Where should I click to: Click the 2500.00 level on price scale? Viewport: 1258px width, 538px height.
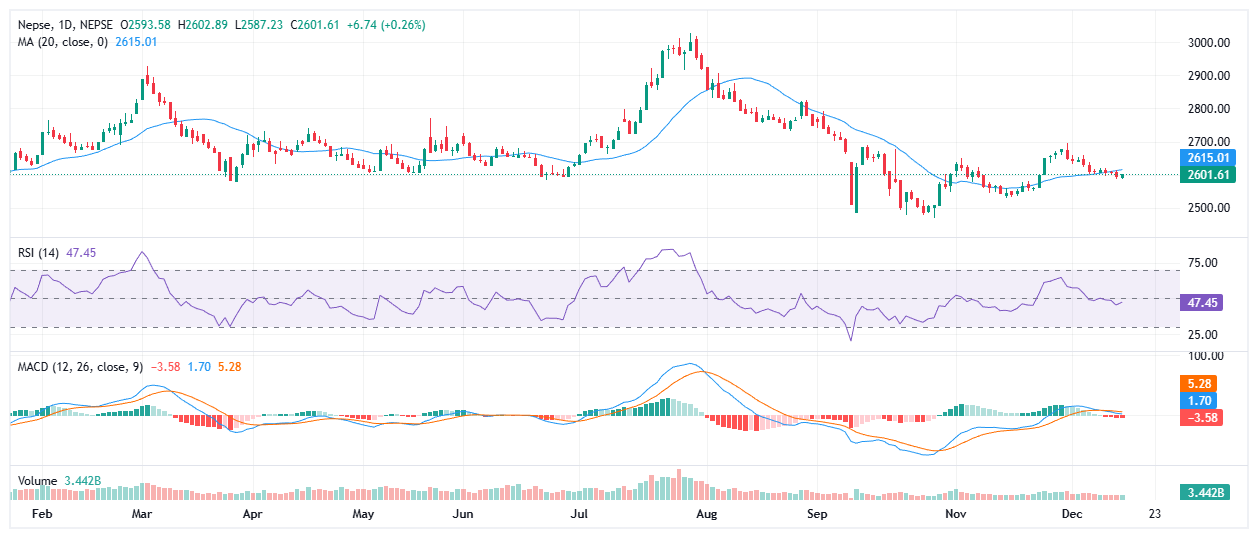pos(1208,208)
